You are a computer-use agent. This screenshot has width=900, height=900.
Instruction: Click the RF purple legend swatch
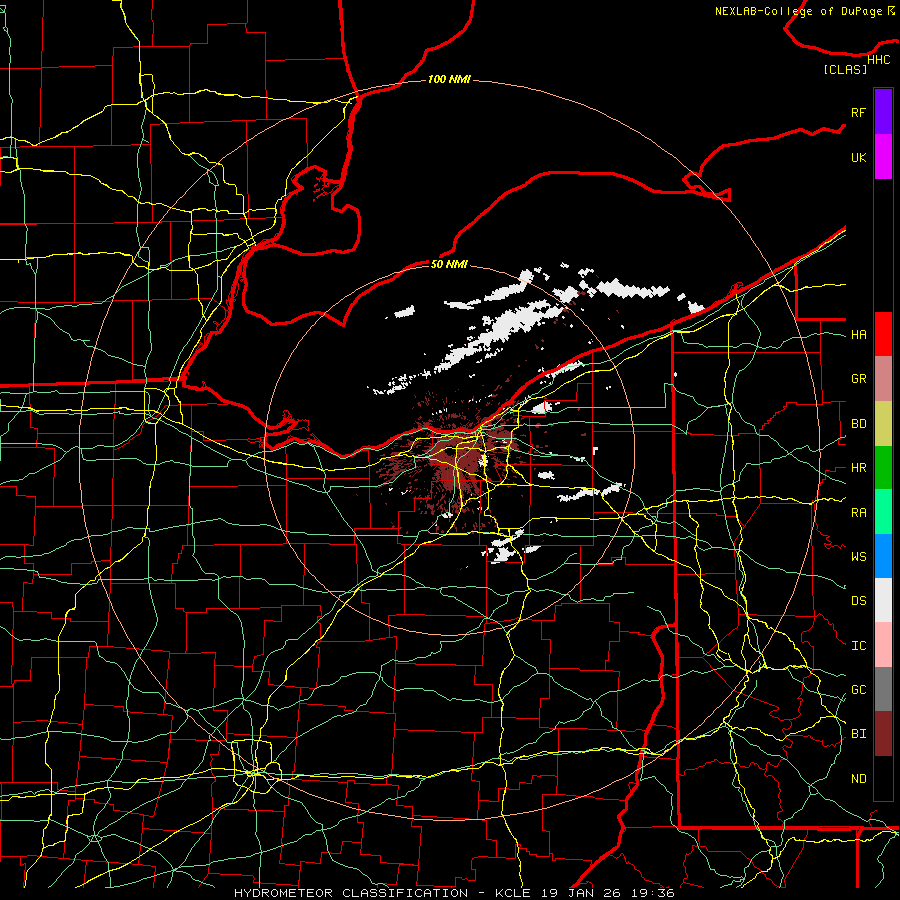click(x=883, y=112)
